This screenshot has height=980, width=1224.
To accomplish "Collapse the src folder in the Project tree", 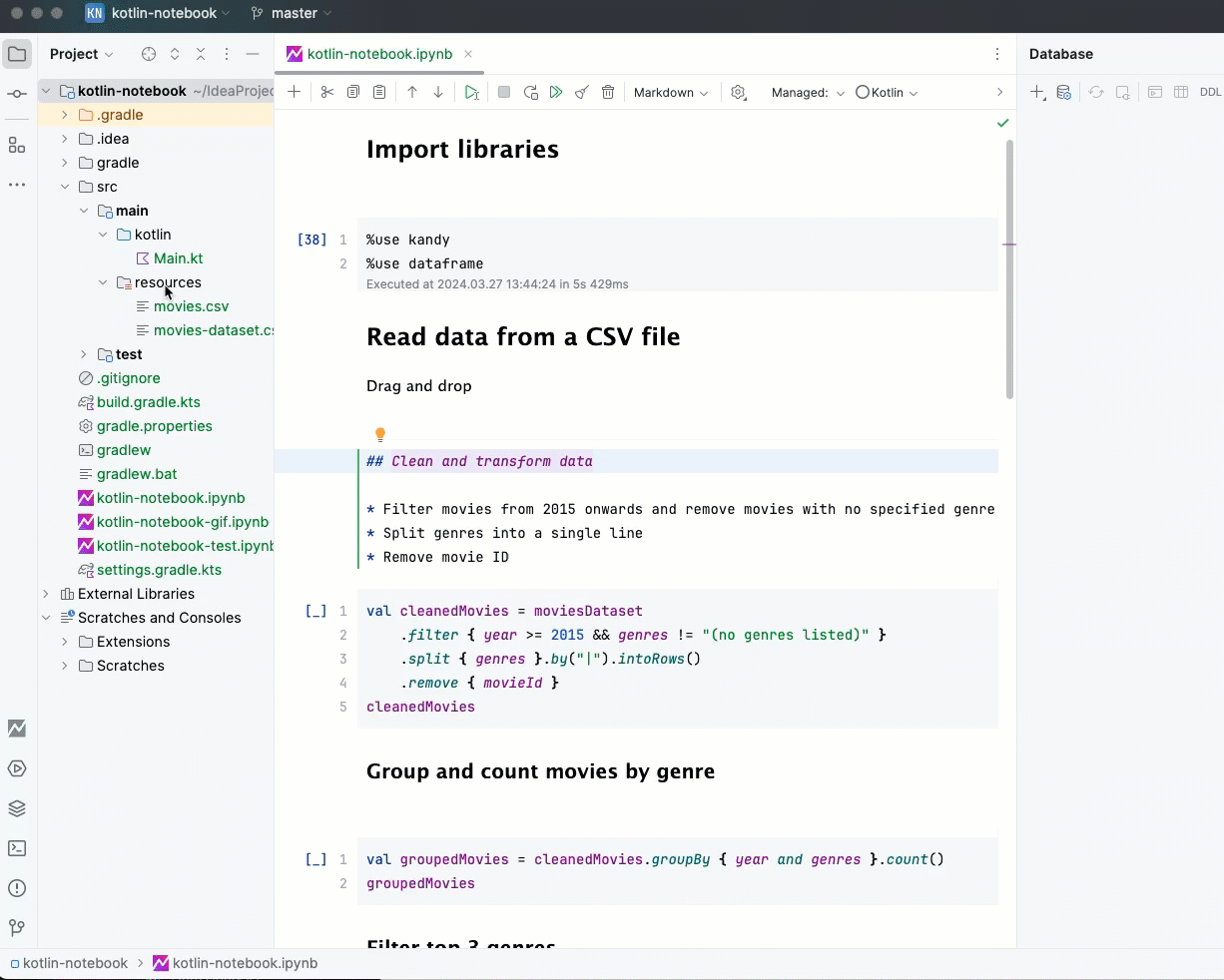I will pyautogui.click(x=65, y=187).
